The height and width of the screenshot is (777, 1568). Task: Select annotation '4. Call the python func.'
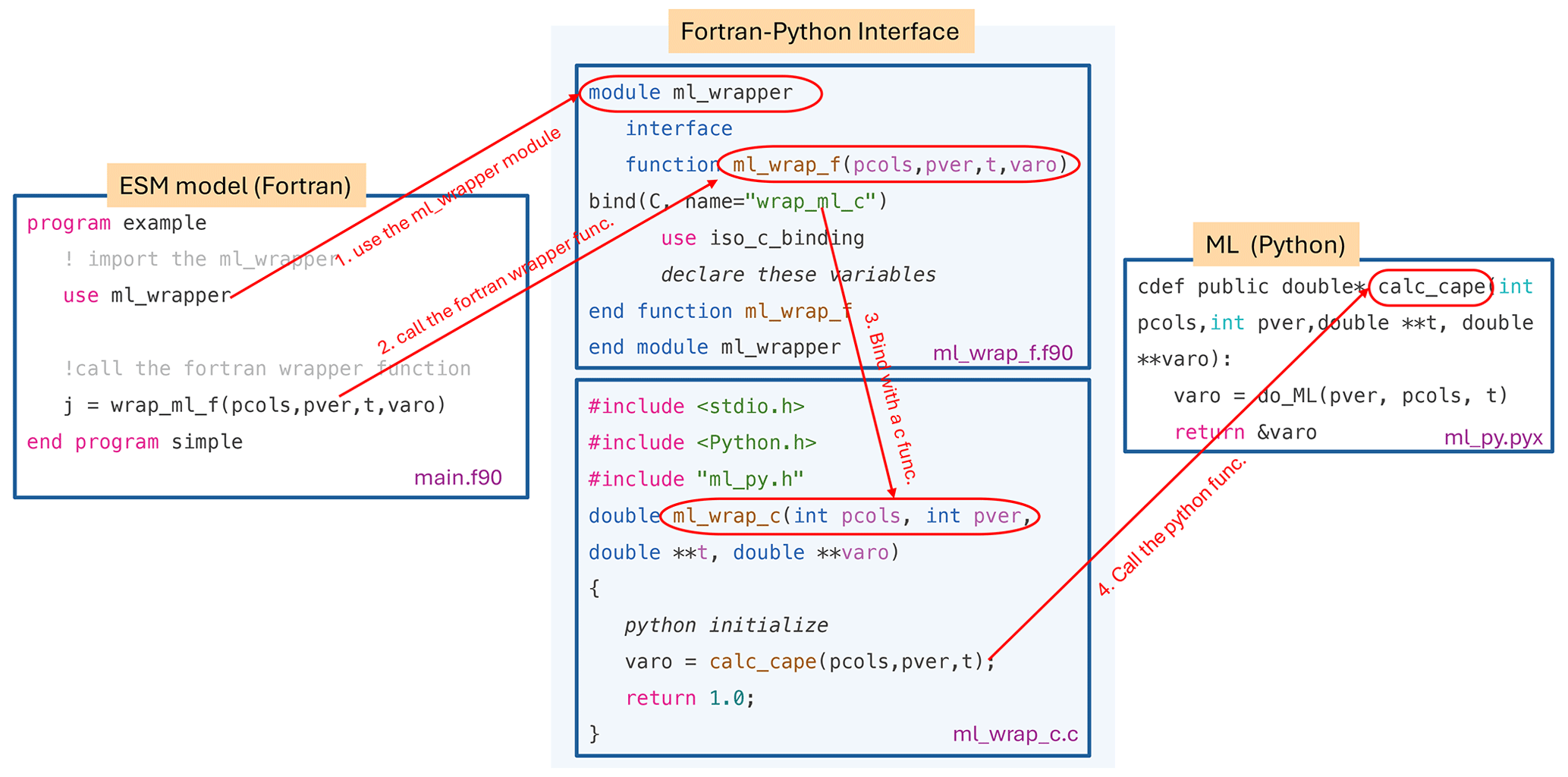(1172, 527)
